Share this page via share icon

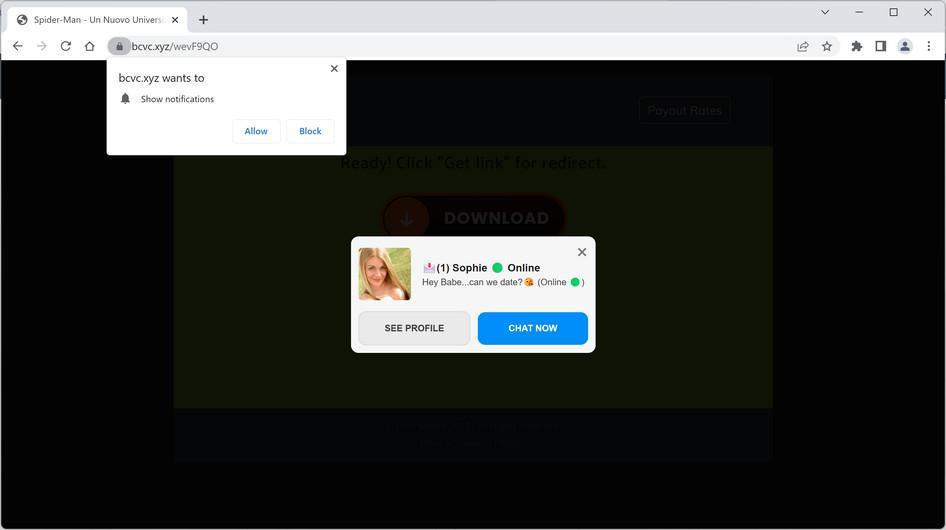click(802, 46)
